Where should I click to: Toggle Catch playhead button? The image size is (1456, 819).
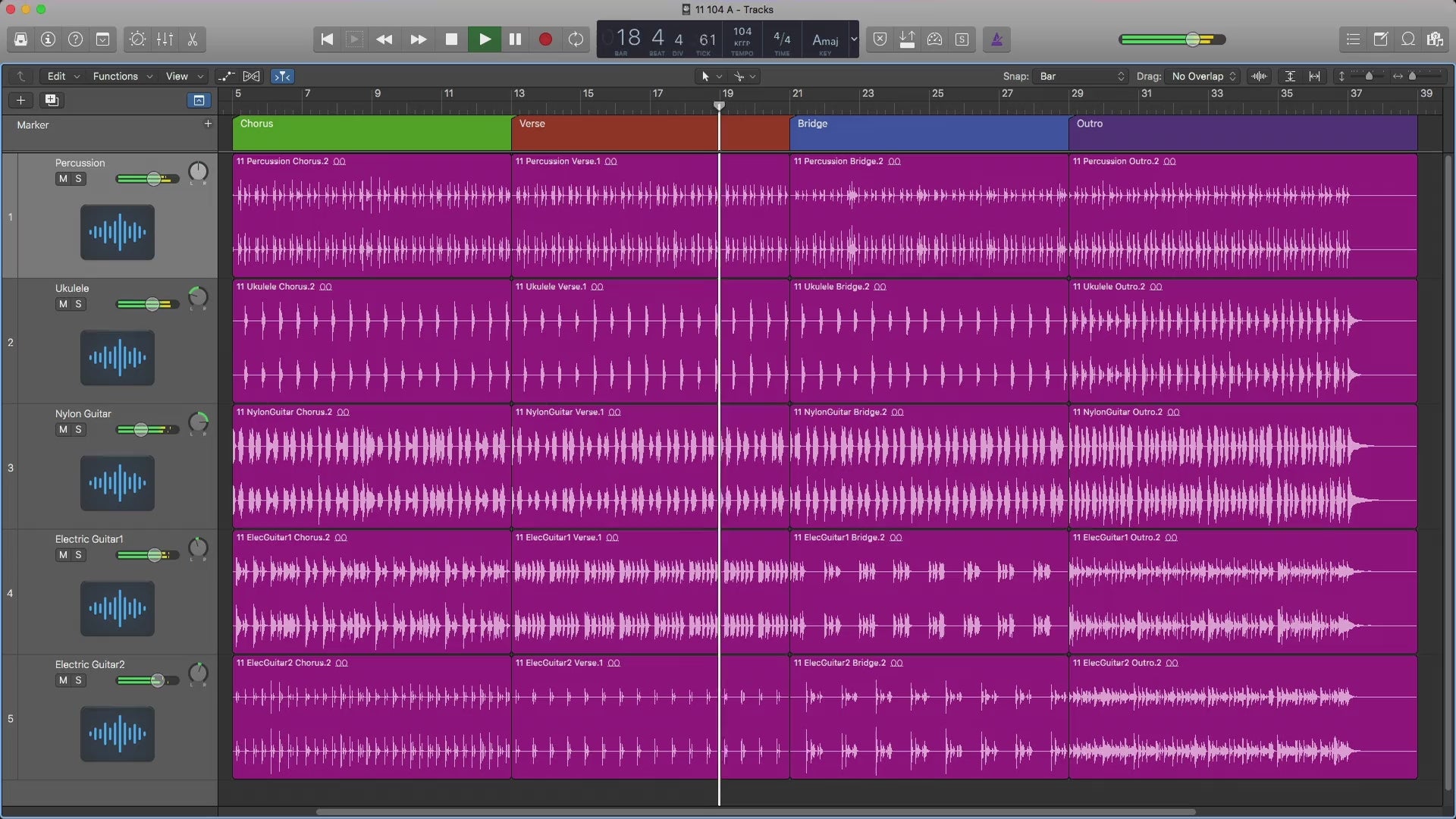(x=282, y=77)
